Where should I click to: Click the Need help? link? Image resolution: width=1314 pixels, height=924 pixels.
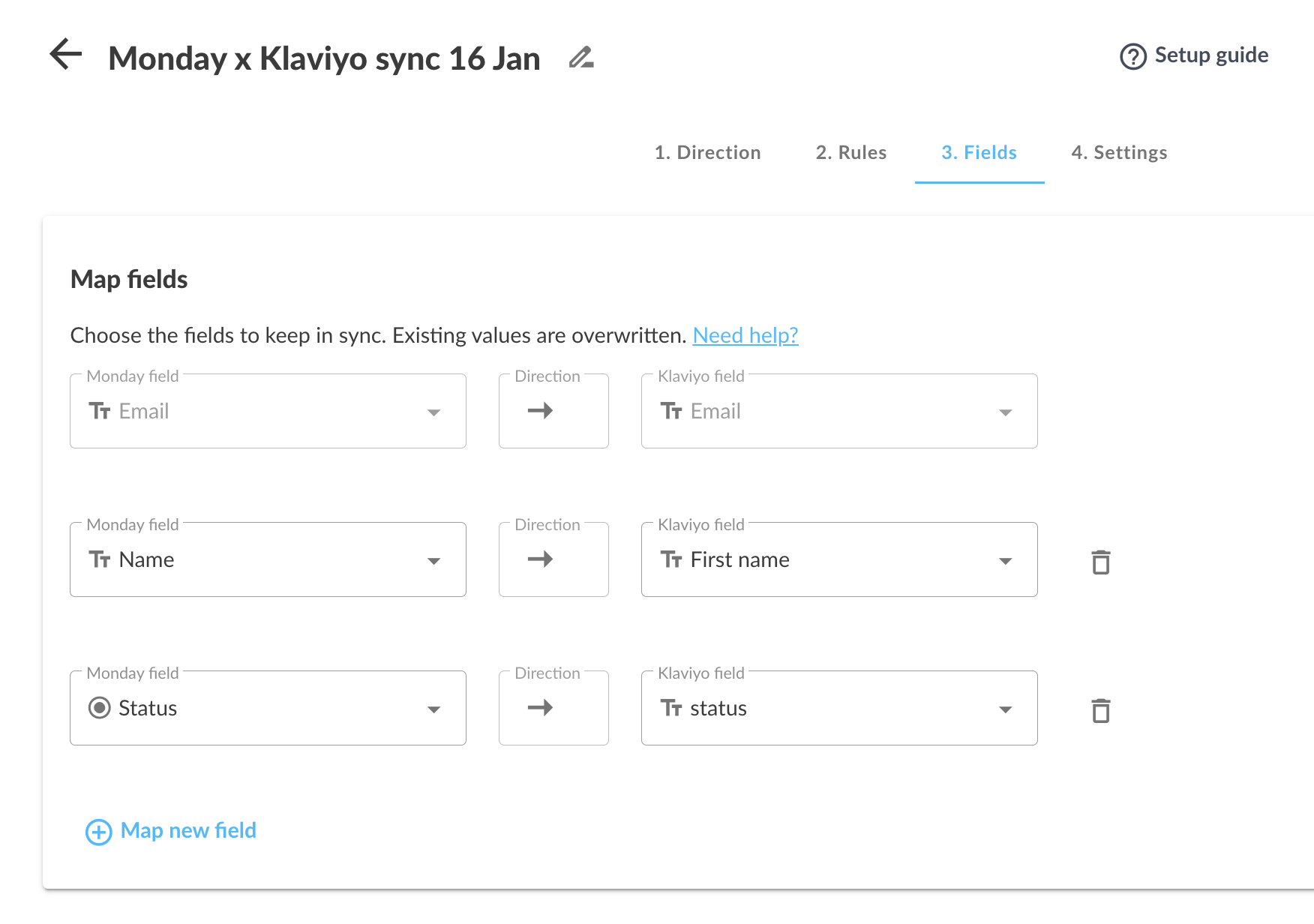click(745, 335)
